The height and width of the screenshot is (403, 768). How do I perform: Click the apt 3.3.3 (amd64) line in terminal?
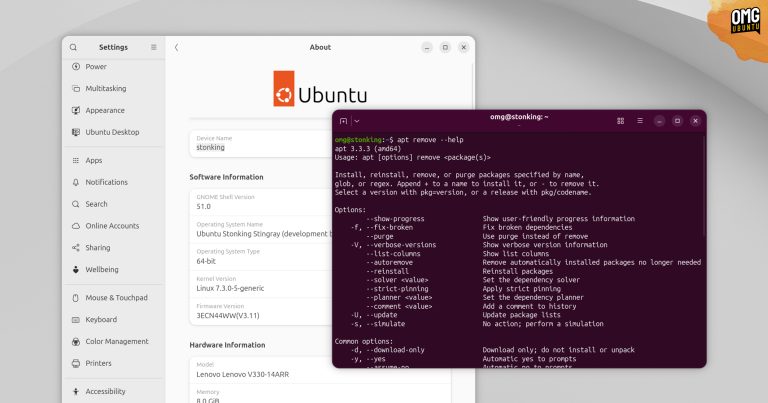coord(368,149)
